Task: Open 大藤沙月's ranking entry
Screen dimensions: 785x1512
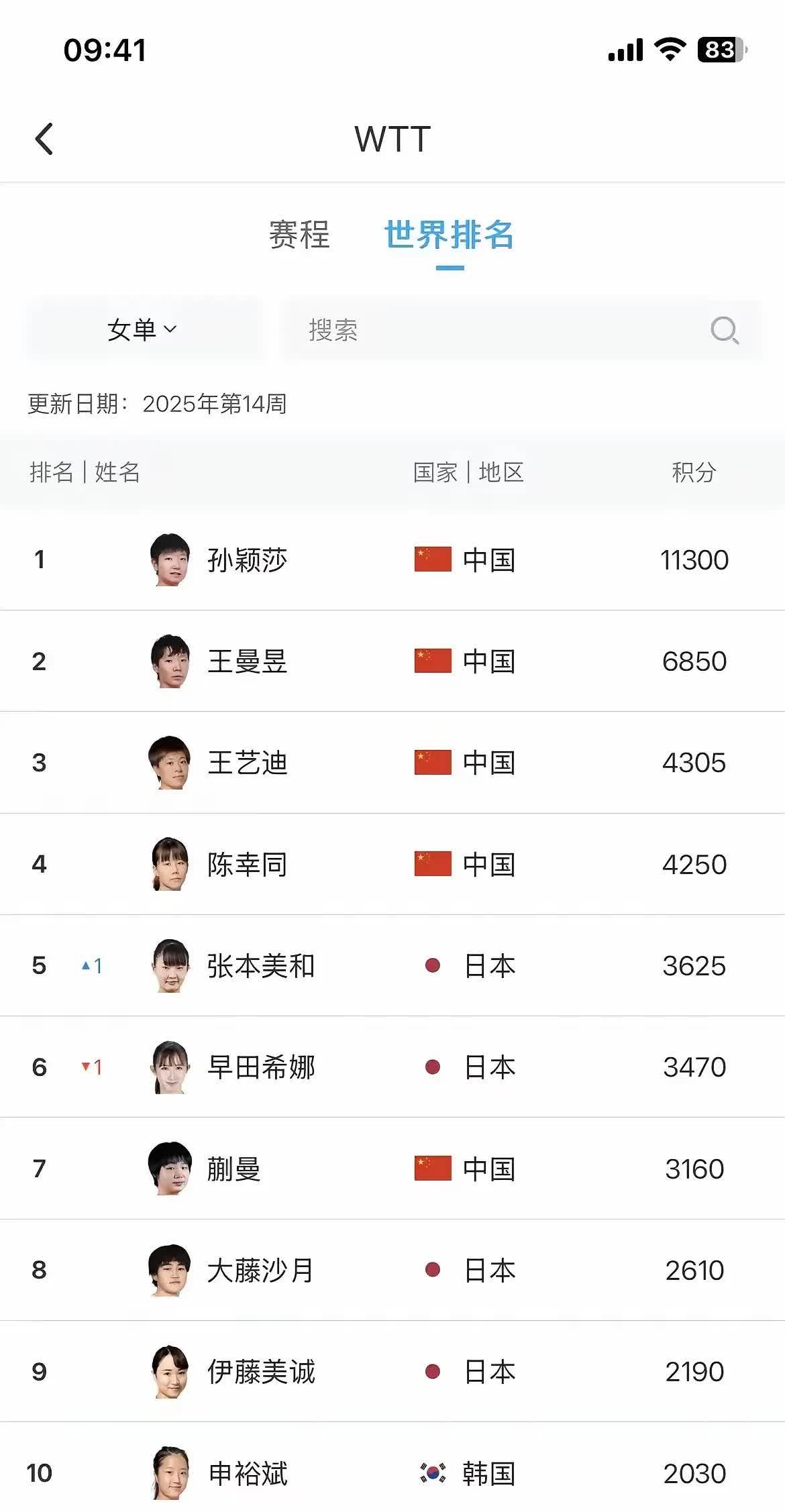Action: pyautogui.click(x=392, y=1270)
